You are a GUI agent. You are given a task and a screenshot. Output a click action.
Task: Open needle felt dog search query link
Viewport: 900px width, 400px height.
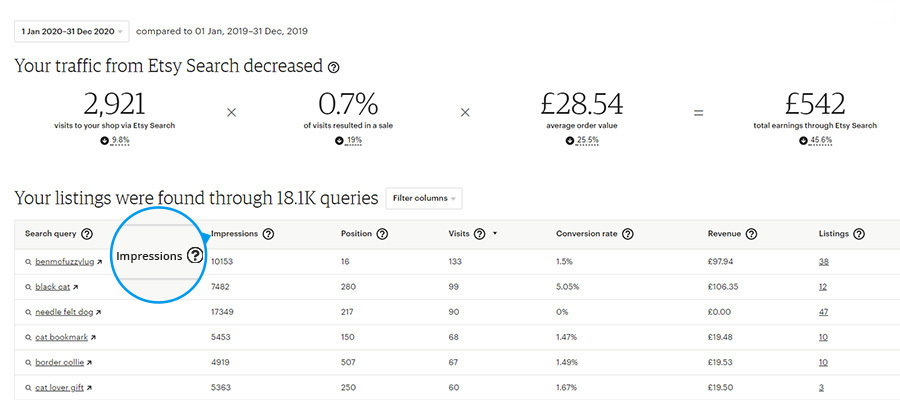(64, 312)
